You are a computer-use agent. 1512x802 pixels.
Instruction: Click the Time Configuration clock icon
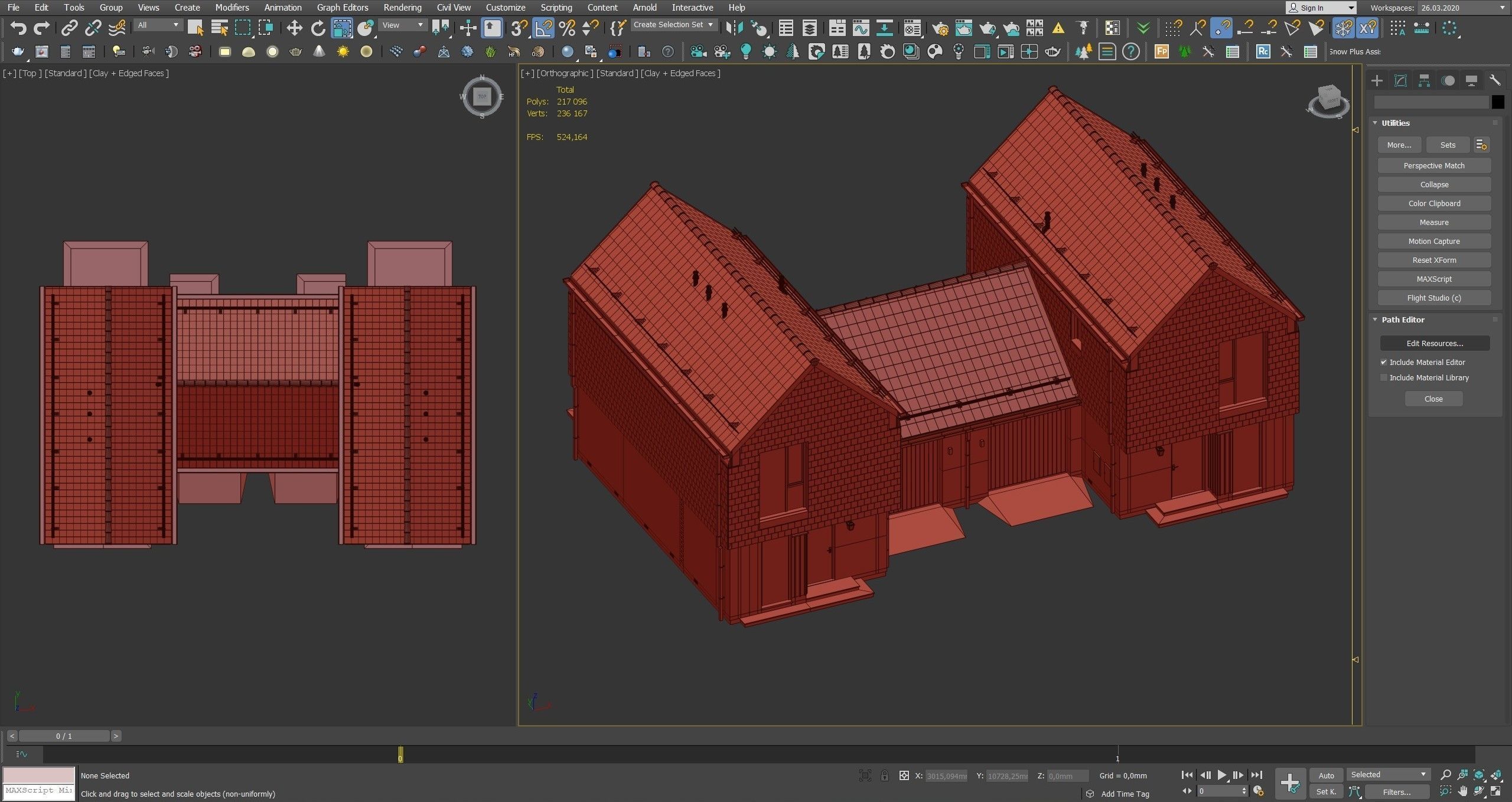1258,791
